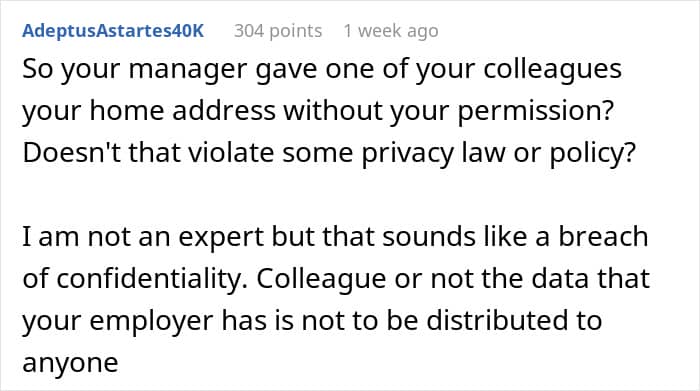The width and height of the screenshot is (700, 391).
Task: Click the word violate in the comment
Action: coord(230,152)
